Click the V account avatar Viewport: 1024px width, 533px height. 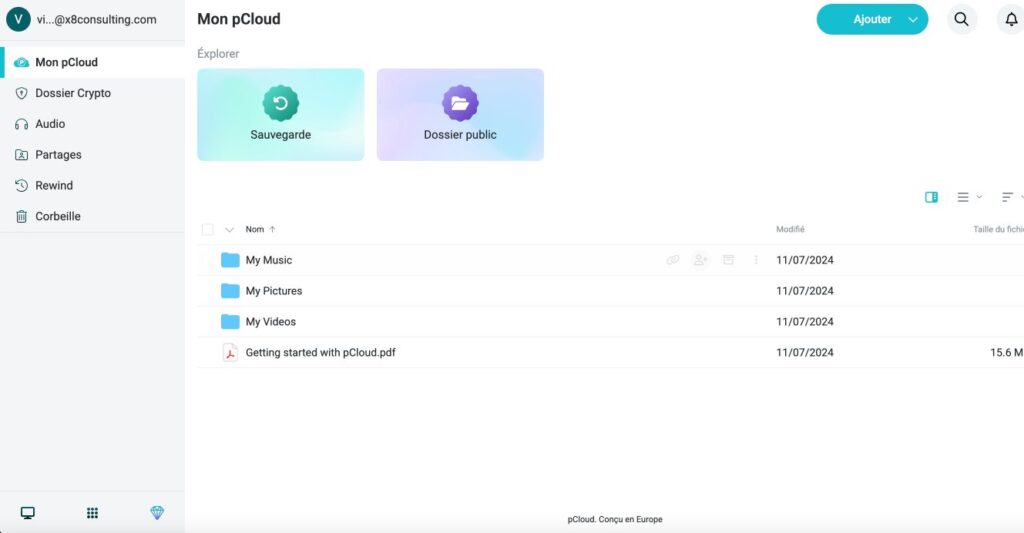coord(18,19)
